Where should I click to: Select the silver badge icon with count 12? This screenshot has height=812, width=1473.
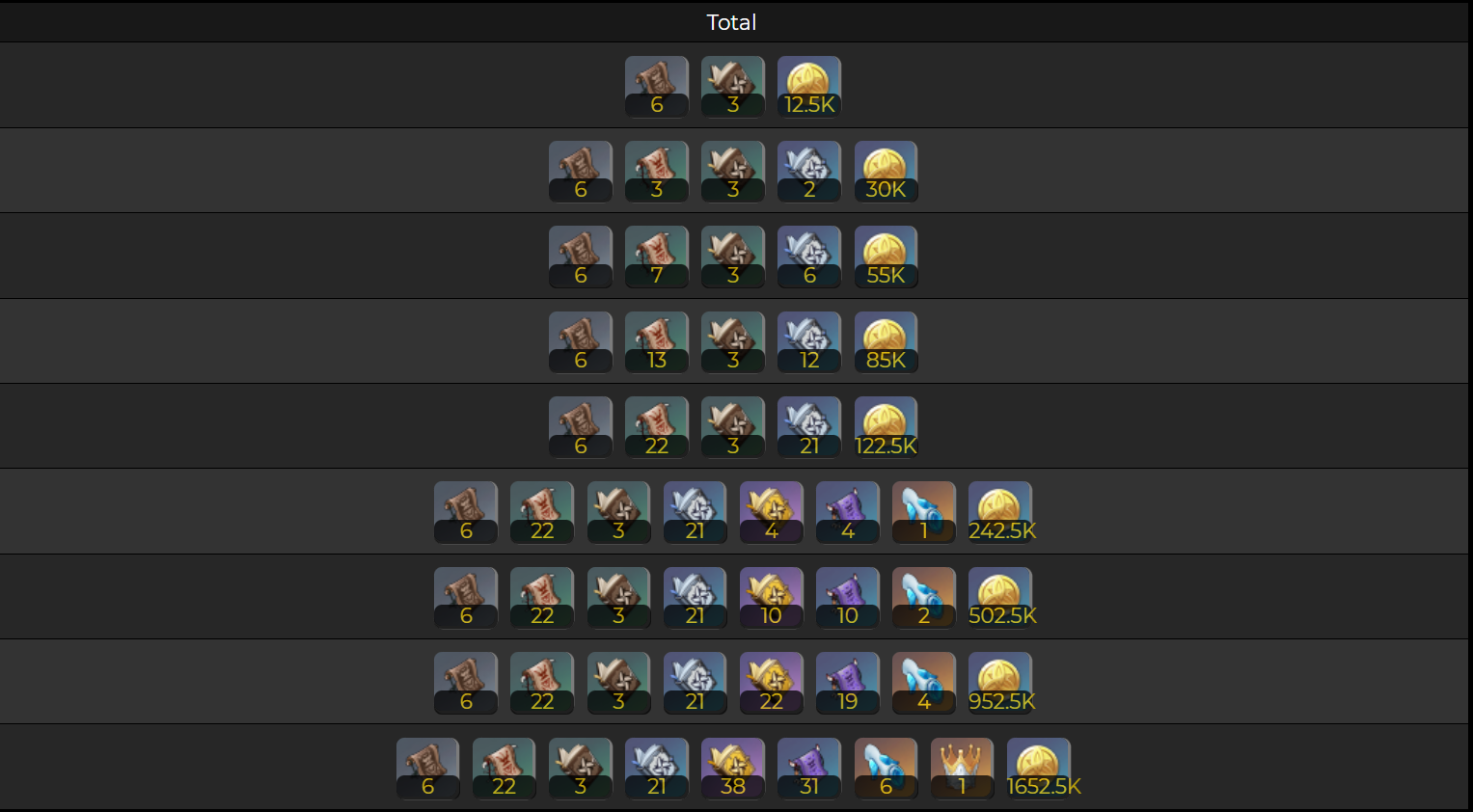(809, 342)
